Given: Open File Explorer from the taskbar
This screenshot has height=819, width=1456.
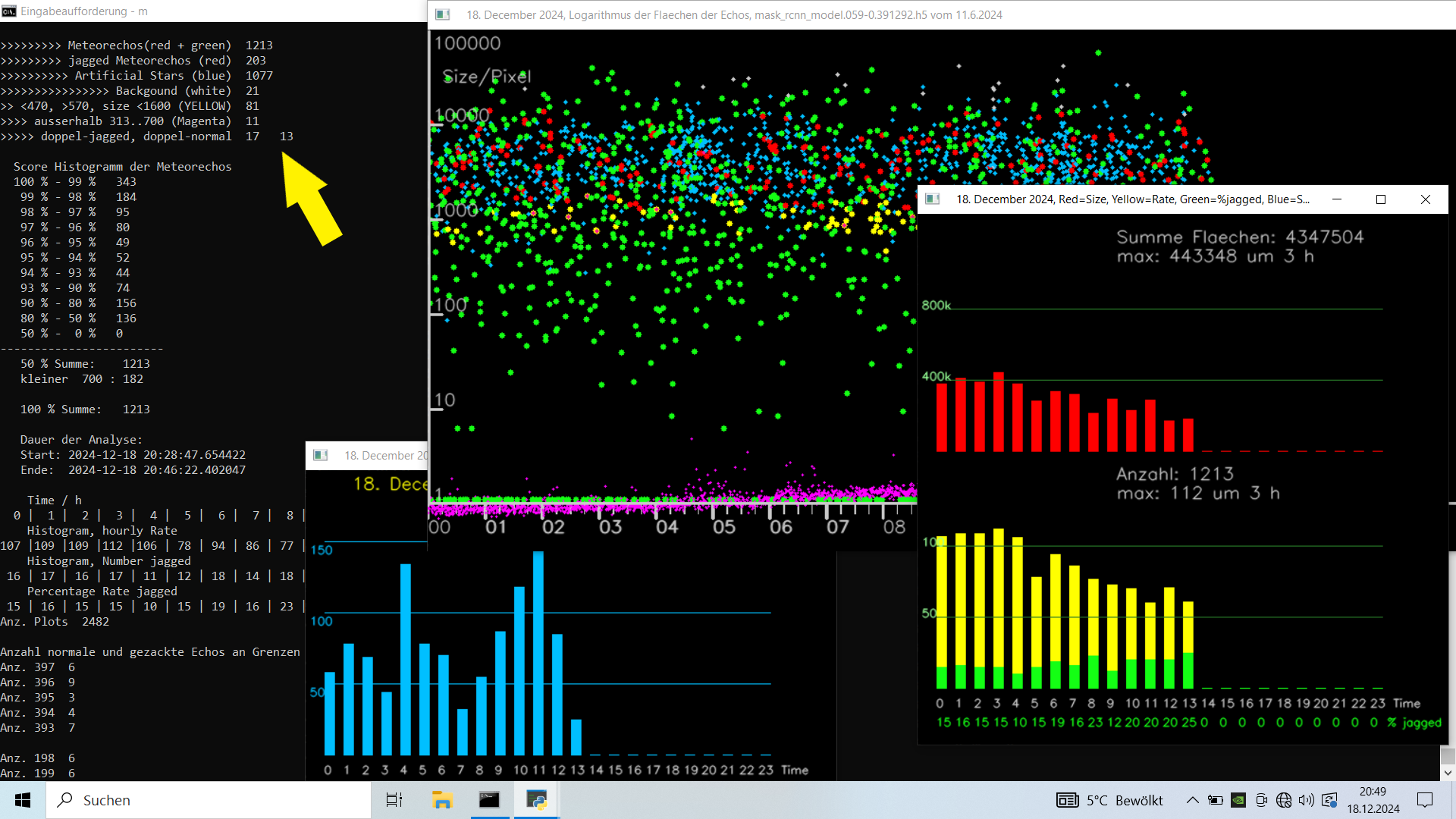Looking at the screenshot, I should click(x=441, y=800).
